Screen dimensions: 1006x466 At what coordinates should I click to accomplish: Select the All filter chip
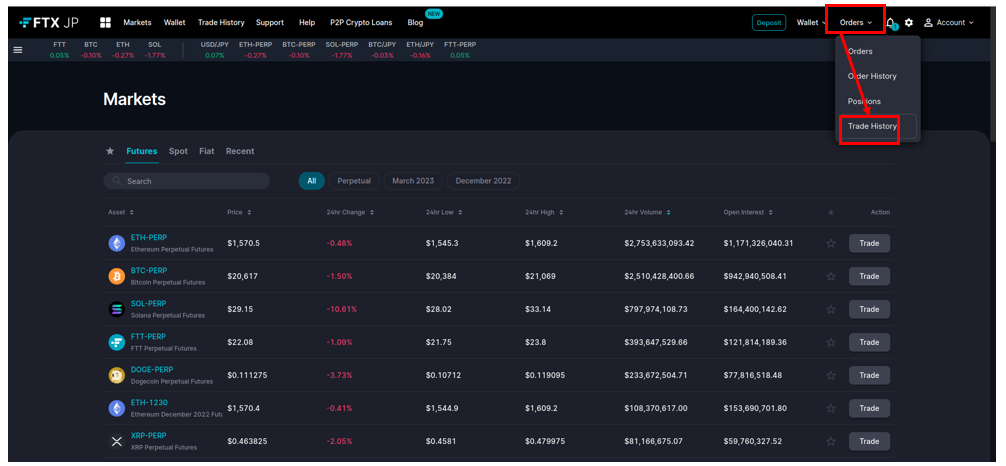coord(312,181)
